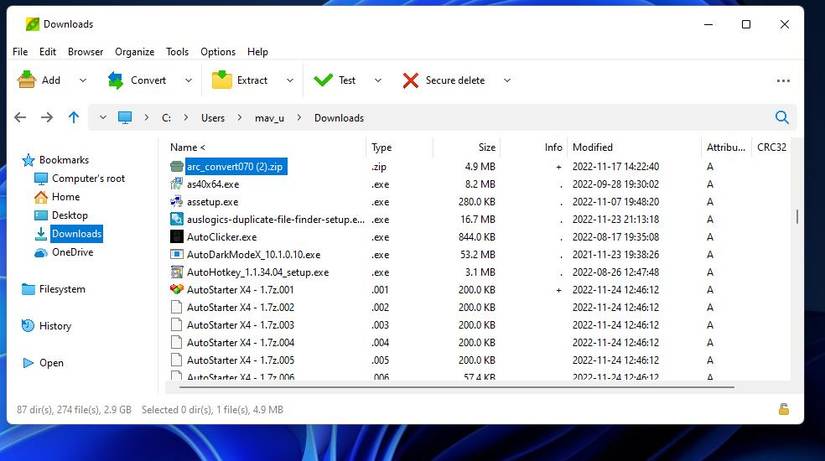Click the vertical scrollbar thumb of file list

click(x=797, y=216)
